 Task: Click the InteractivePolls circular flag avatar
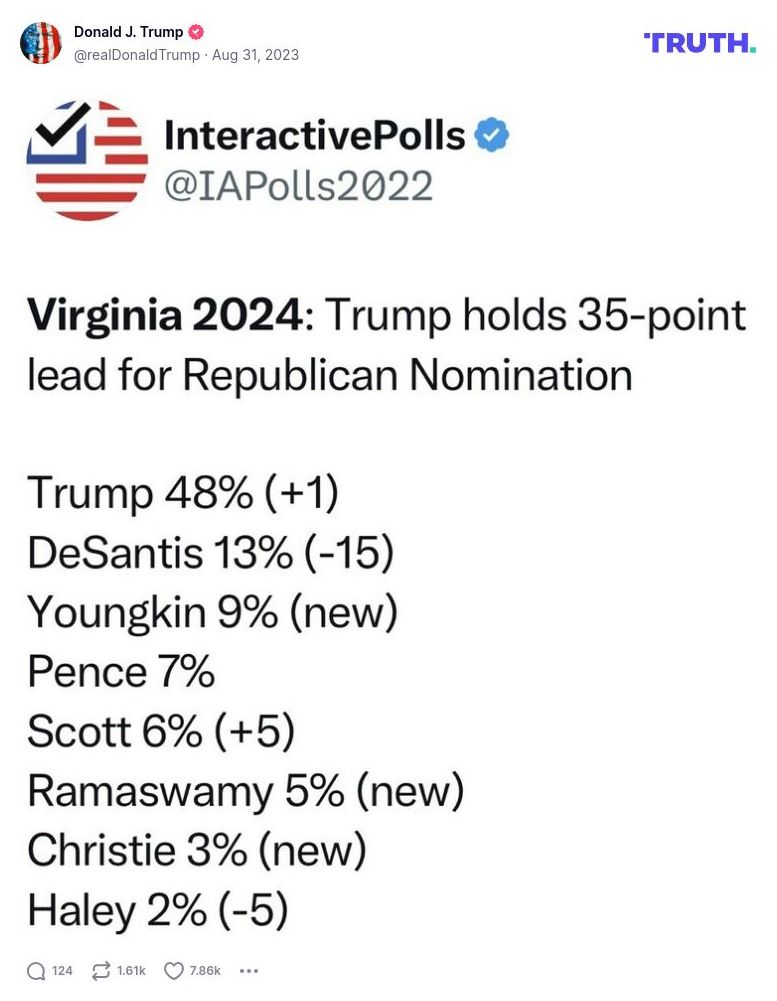tap(87, 160)
